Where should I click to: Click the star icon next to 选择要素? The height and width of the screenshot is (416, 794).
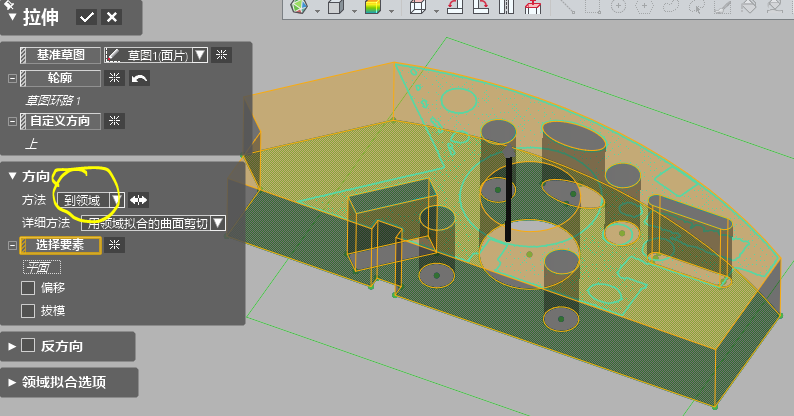114,245
